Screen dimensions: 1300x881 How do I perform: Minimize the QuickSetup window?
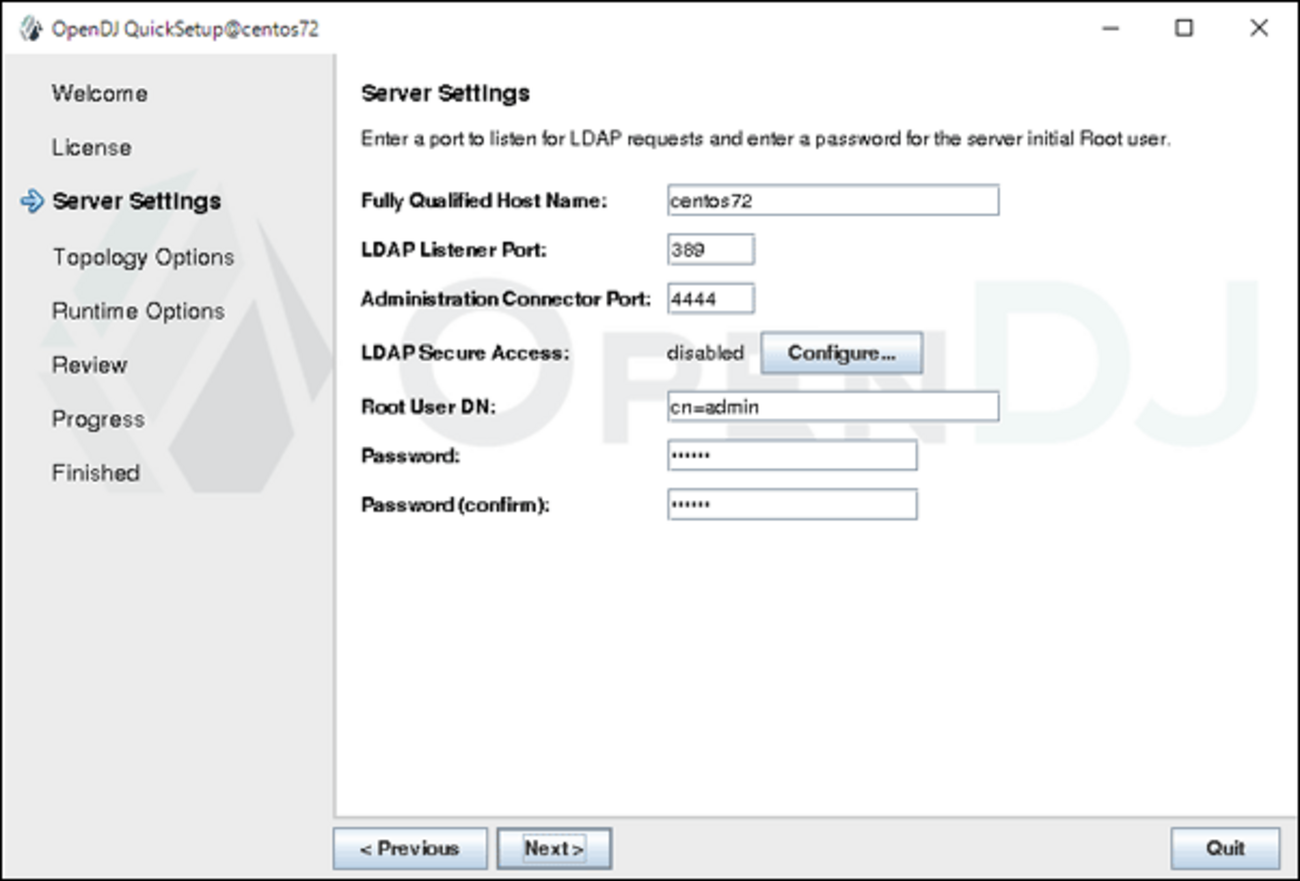1110,28
